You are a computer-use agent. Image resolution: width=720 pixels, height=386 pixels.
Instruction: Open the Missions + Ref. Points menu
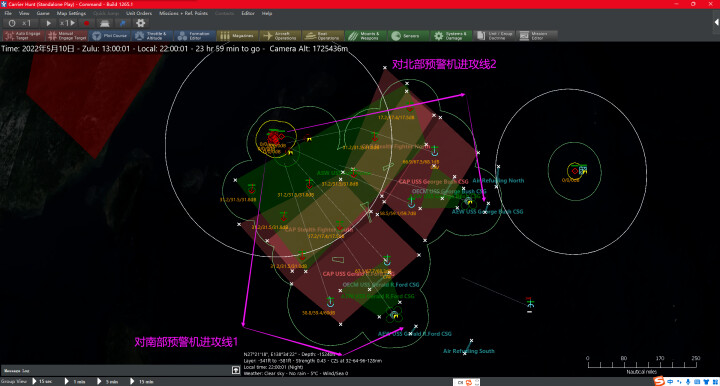[x=183, y=13]
